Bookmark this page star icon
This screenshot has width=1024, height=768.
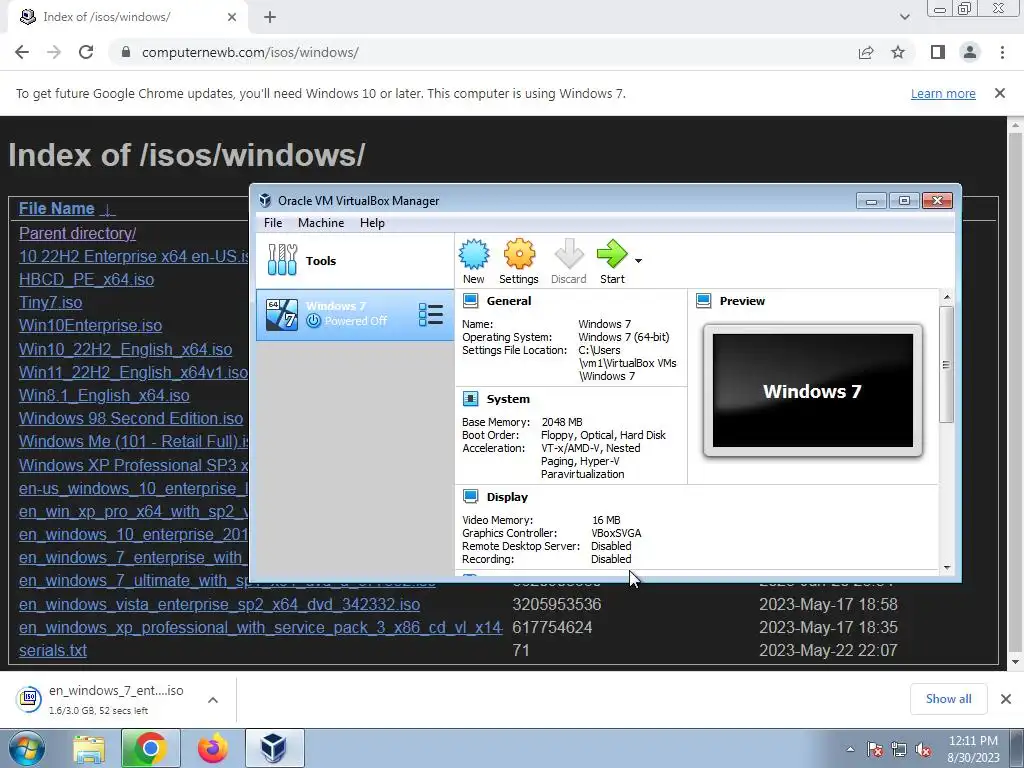click(898, 52)
